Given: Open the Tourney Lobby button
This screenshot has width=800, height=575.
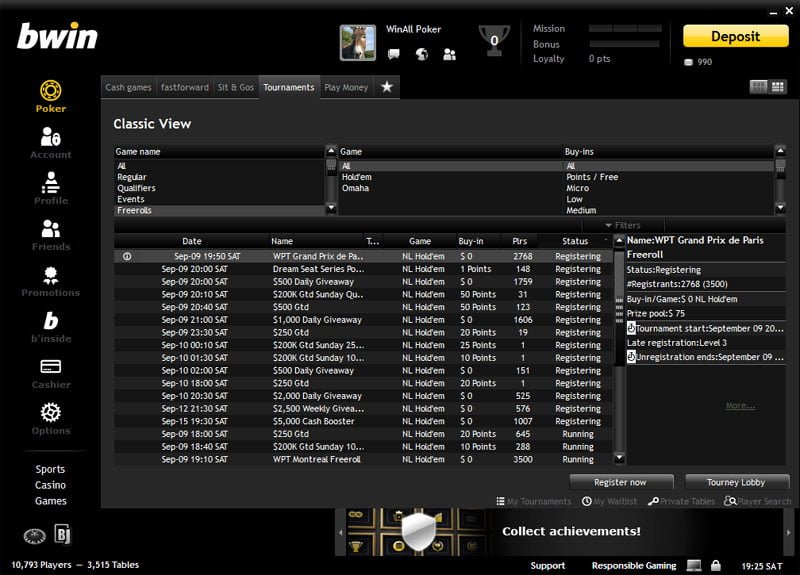Looking at the screenshot, I should click(x=736, y=482).
